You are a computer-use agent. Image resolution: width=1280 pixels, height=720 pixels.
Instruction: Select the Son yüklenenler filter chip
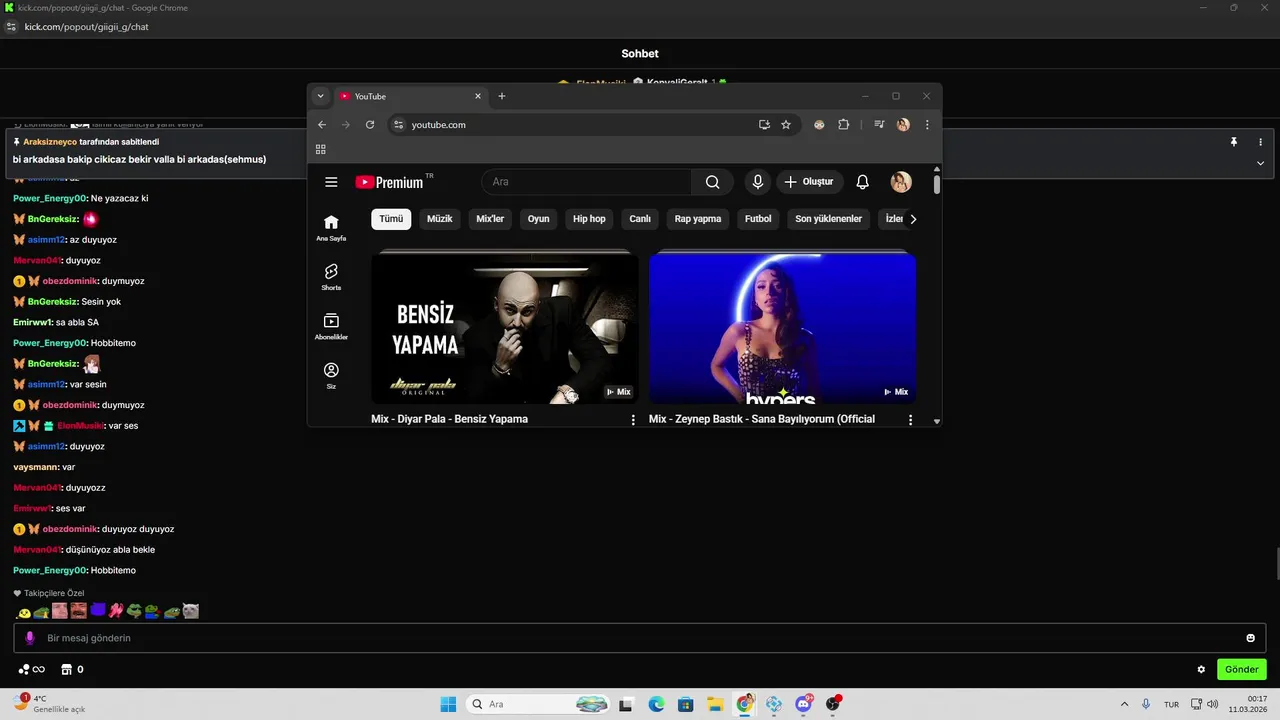pos(829,219)
